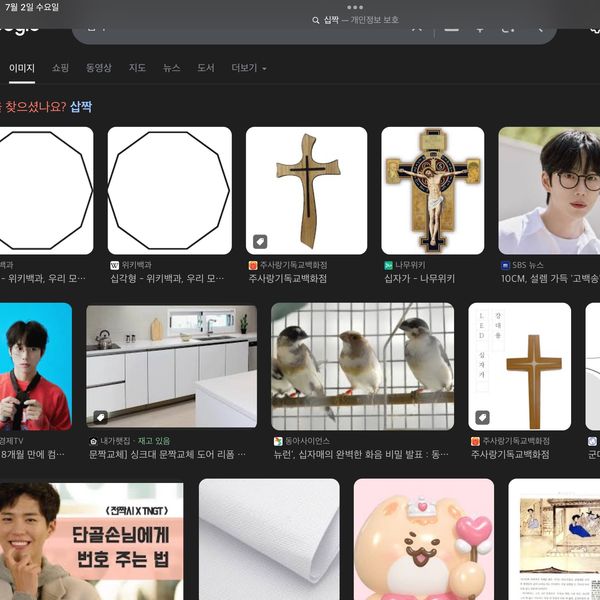Expand the 더보기 dropdown
Image resolution: width=600 pixels, height=600 pixels.
coord(249,68)
